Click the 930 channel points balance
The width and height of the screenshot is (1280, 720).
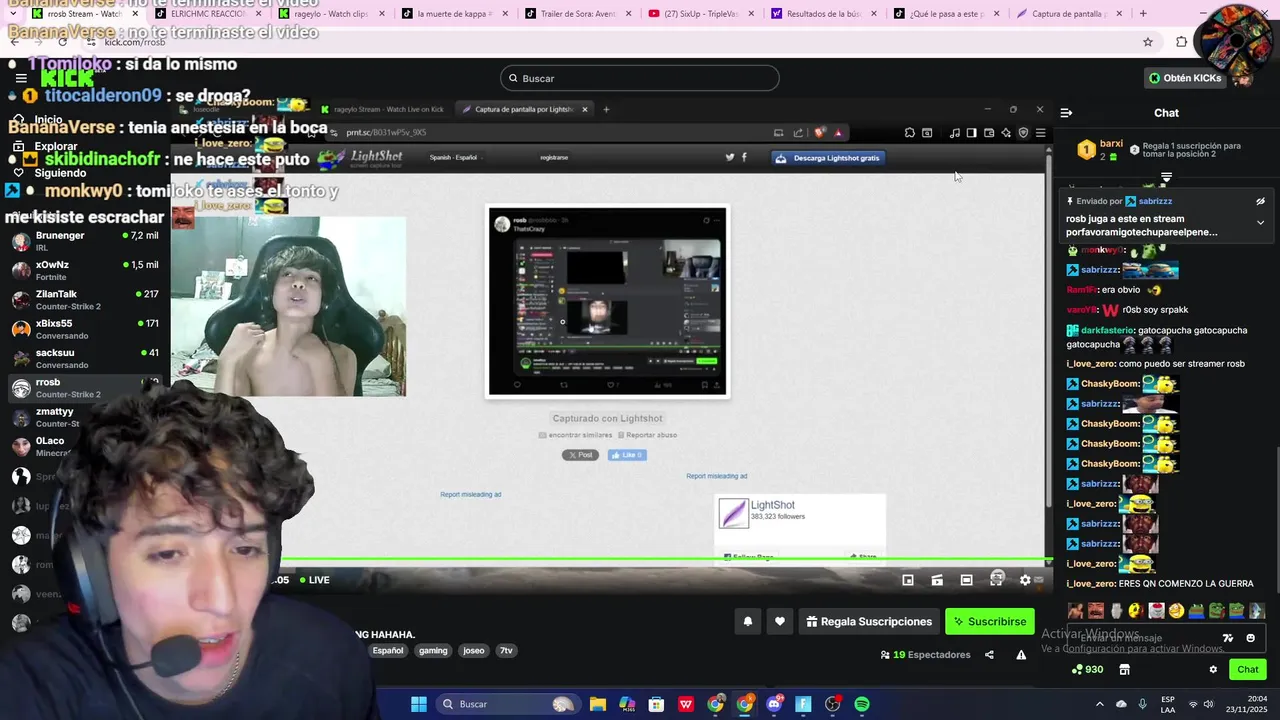tap(1087, 670)
